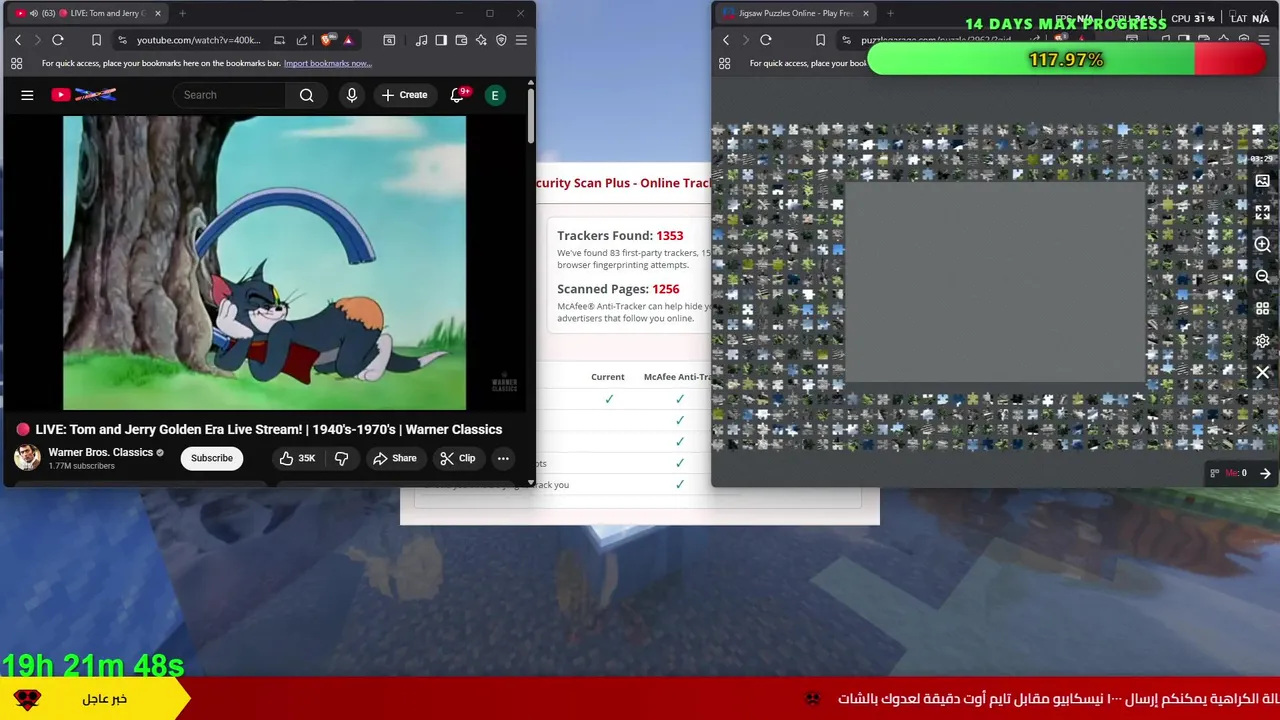Image resolution: width=1280 pixels, height=720 pixels.
Task: Close the puzzle with X icon
Action: (x=1262, y=373)
